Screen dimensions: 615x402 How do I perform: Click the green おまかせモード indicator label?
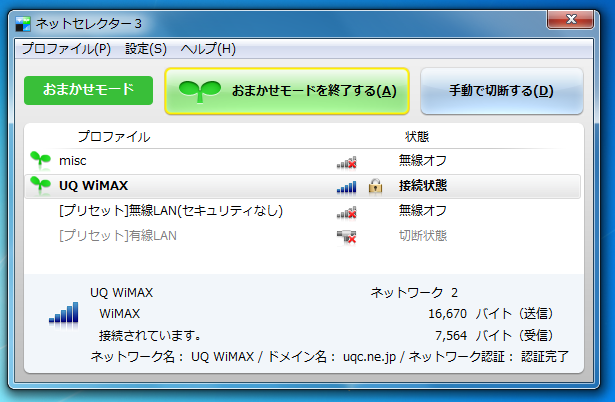click(x=88, y=90)
